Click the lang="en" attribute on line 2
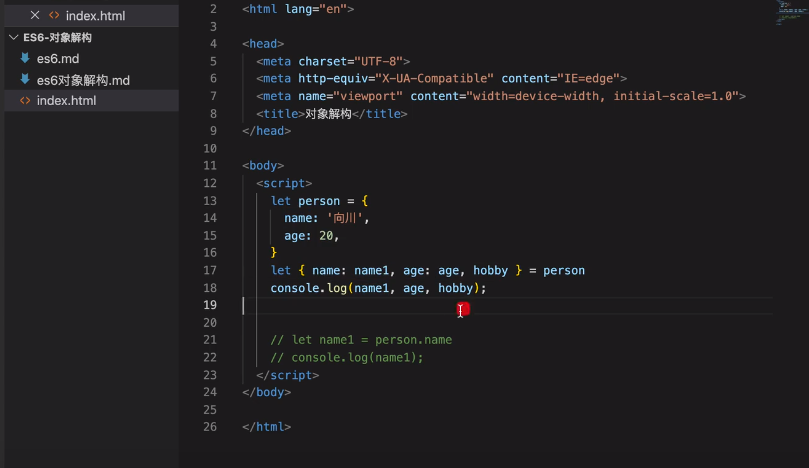This screenshot has height=468, width=809. pos(316,9)
